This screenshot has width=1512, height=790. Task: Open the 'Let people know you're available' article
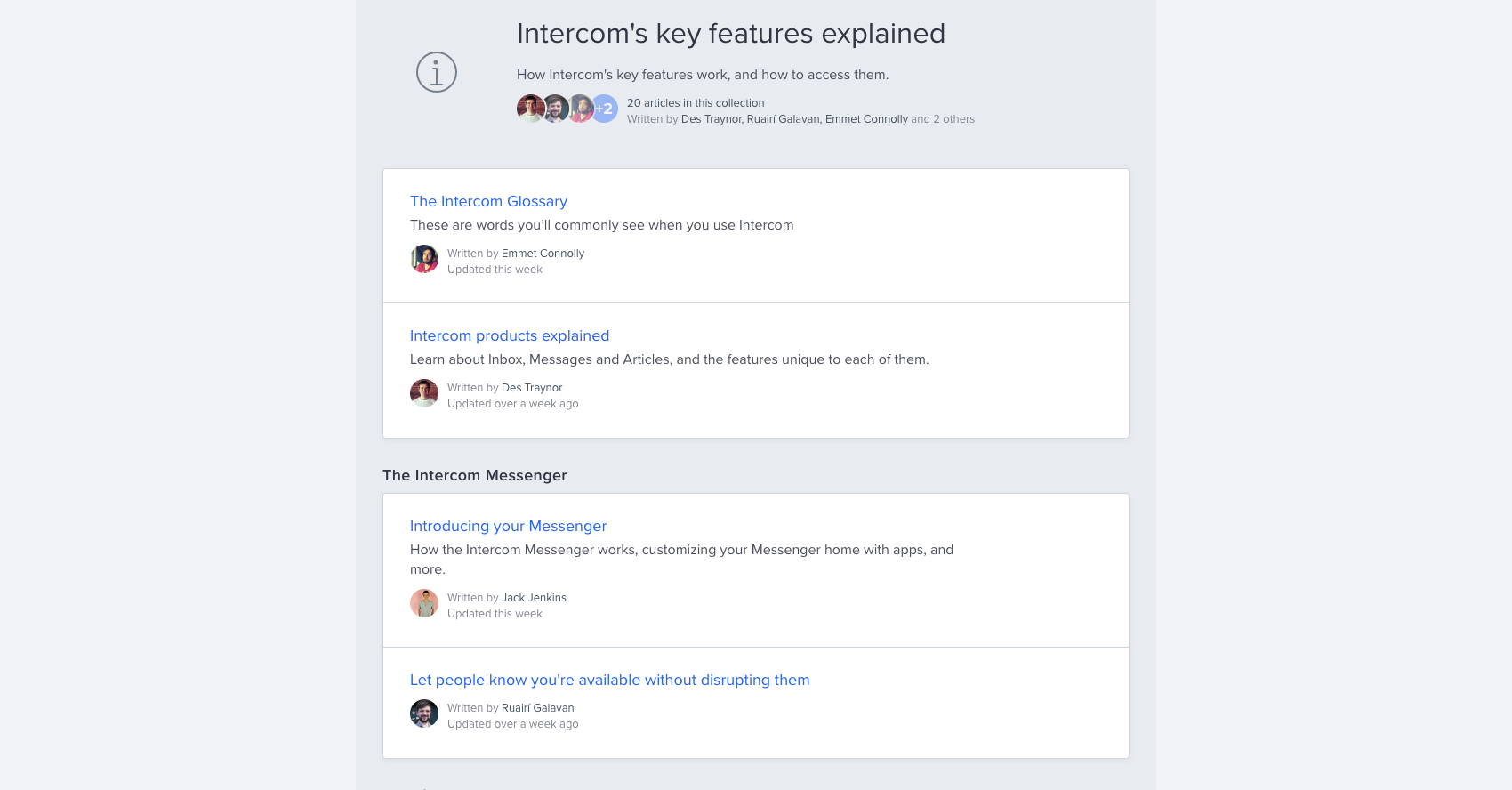click(x=609, y=680)
